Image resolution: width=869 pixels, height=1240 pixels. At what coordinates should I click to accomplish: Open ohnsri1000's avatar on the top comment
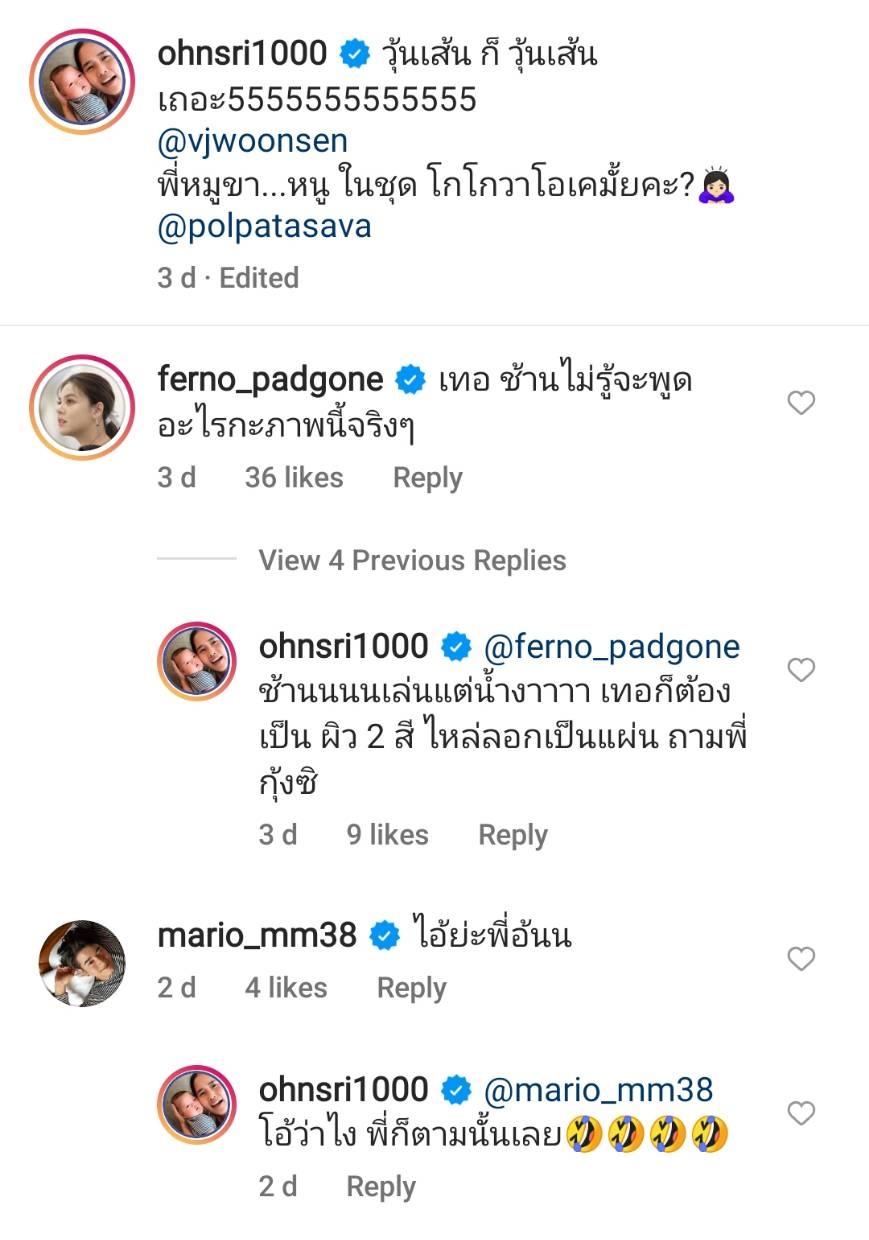82,80
